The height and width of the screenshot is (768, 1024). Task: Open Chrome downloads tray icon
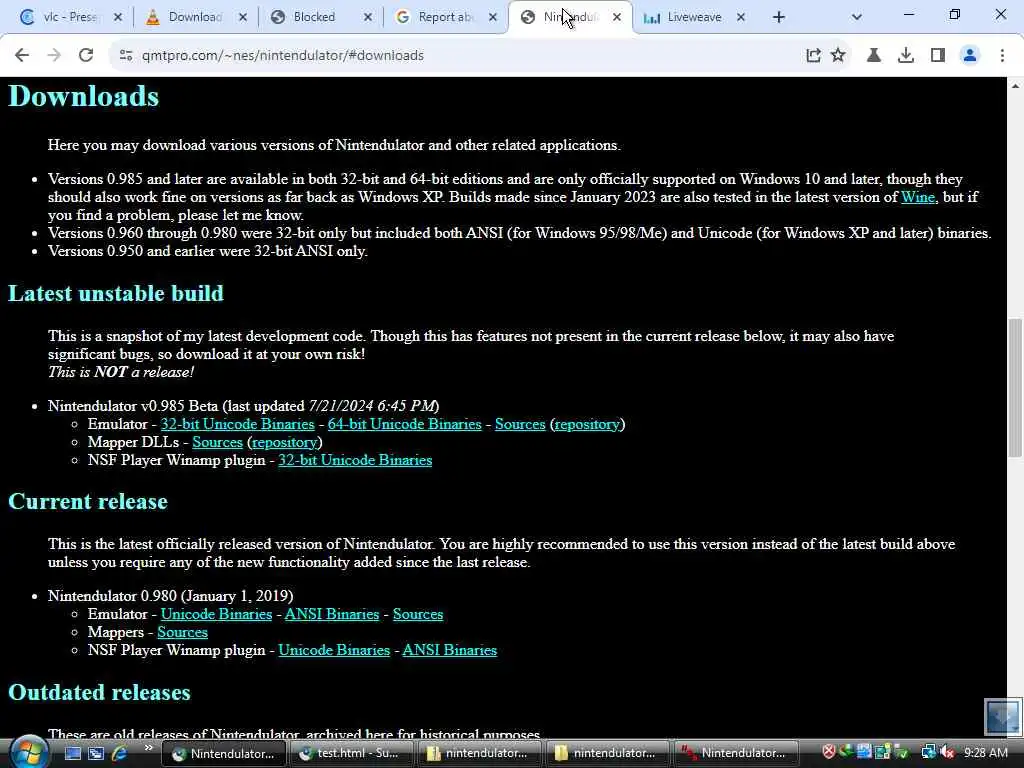(x=906, y=56)
